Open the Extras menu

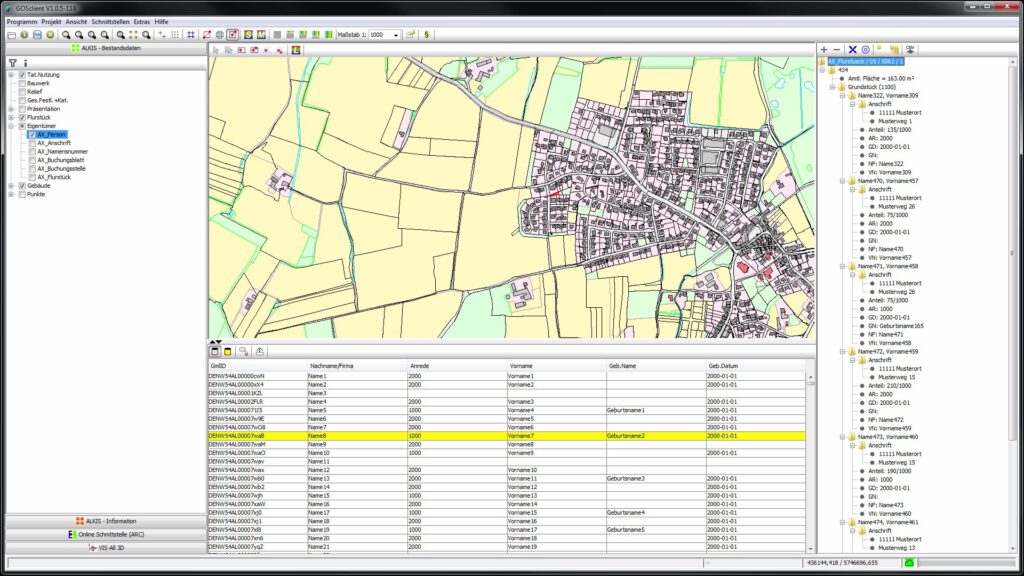click(142, 21)
